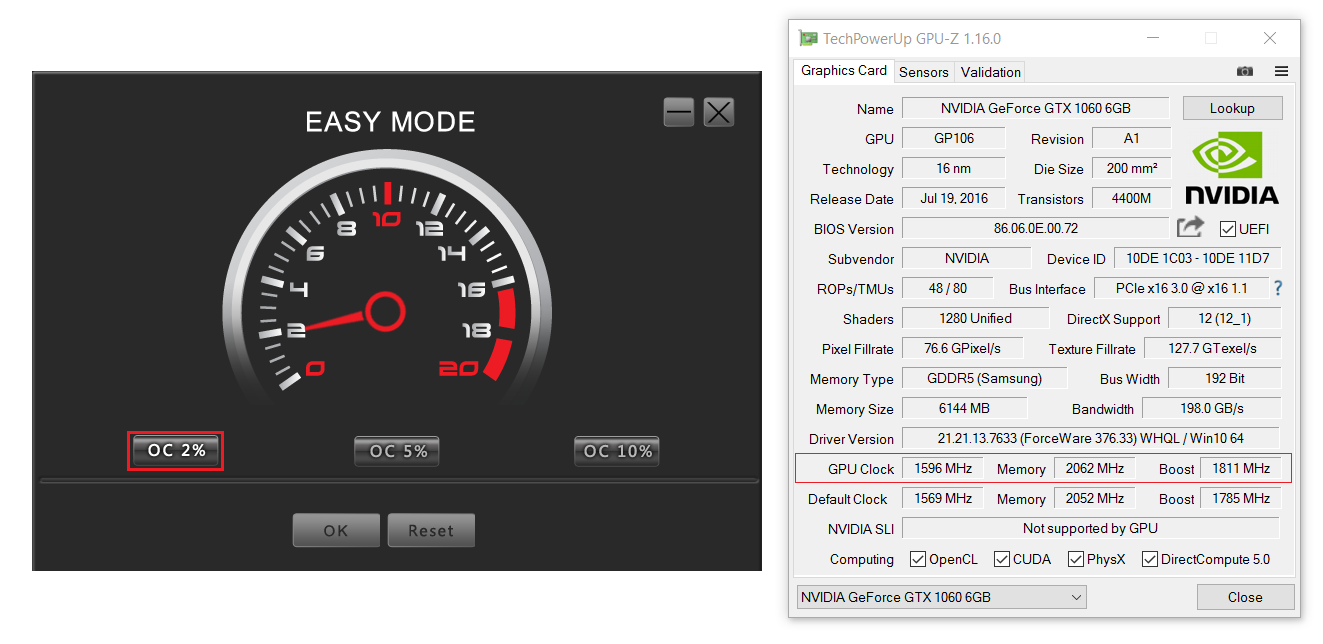Click the DirectX Support 12 (12_1) field
The image size is (1323, 644).
click(1224, 318)
